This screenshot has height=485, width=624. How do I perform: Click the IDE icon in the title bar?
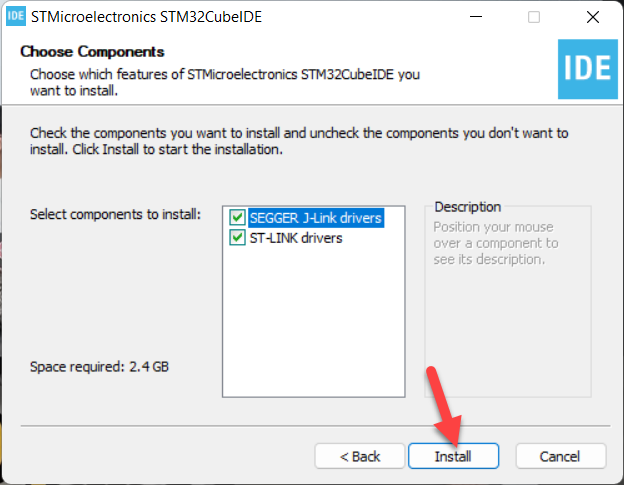(x=16, y=16)
